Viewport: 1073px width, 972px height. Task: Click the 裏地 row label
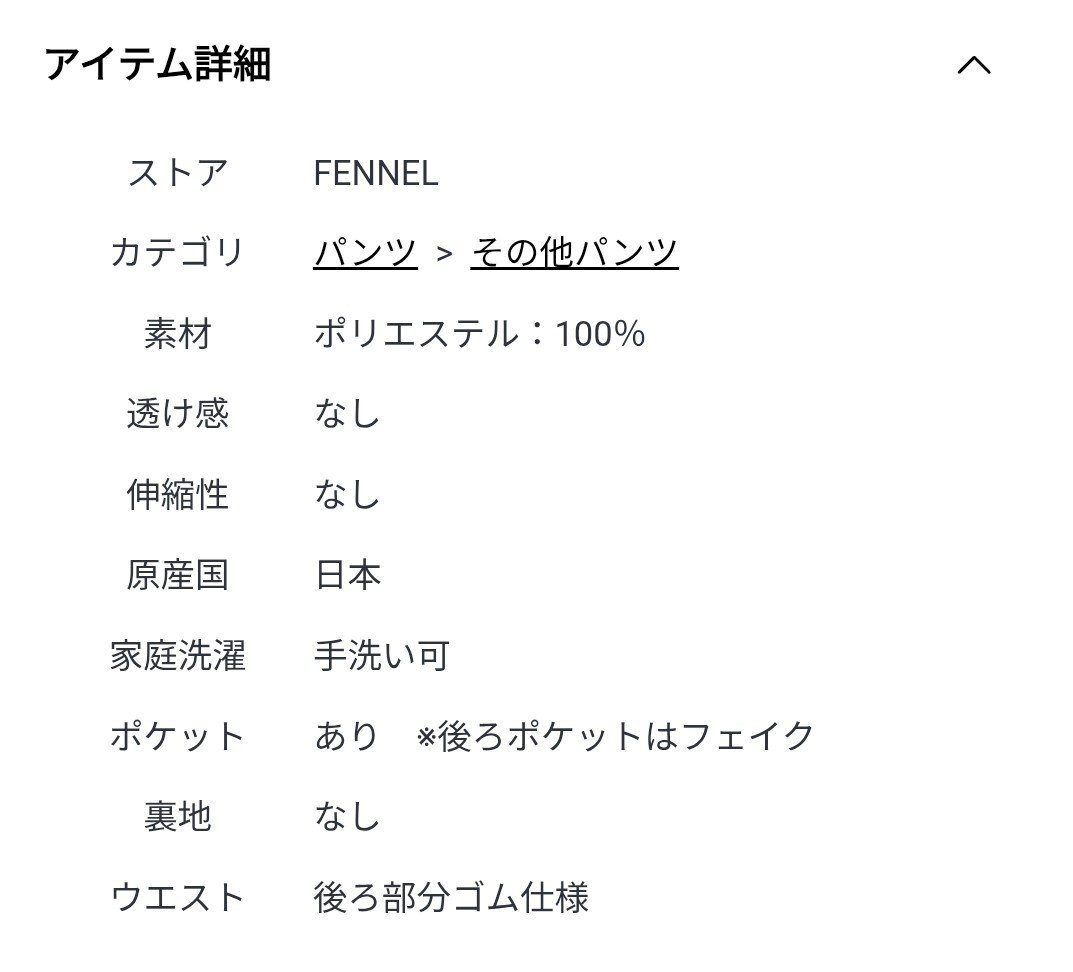tap(178, 817)
